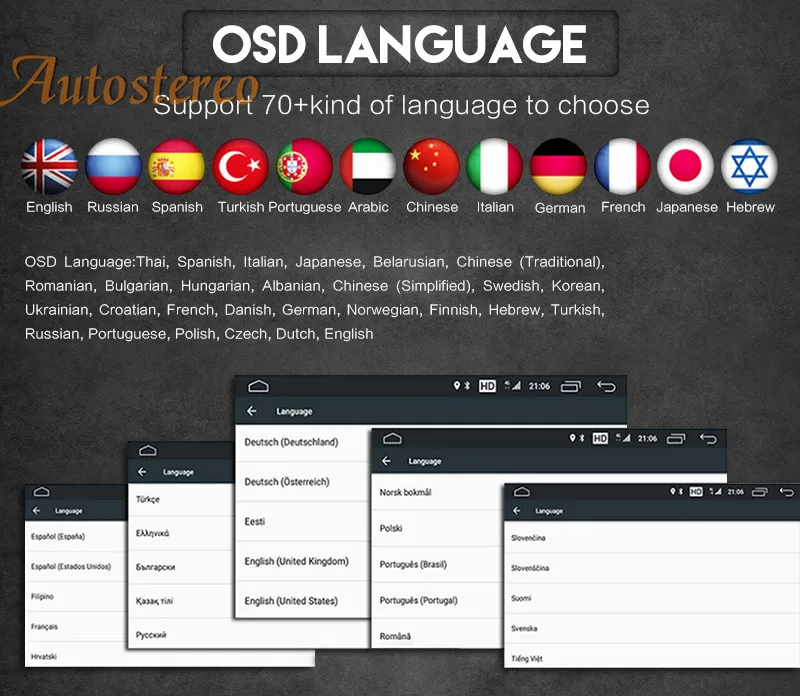Select the Russian flag icon
Screen dimensions: 800x696
[113, 166]
